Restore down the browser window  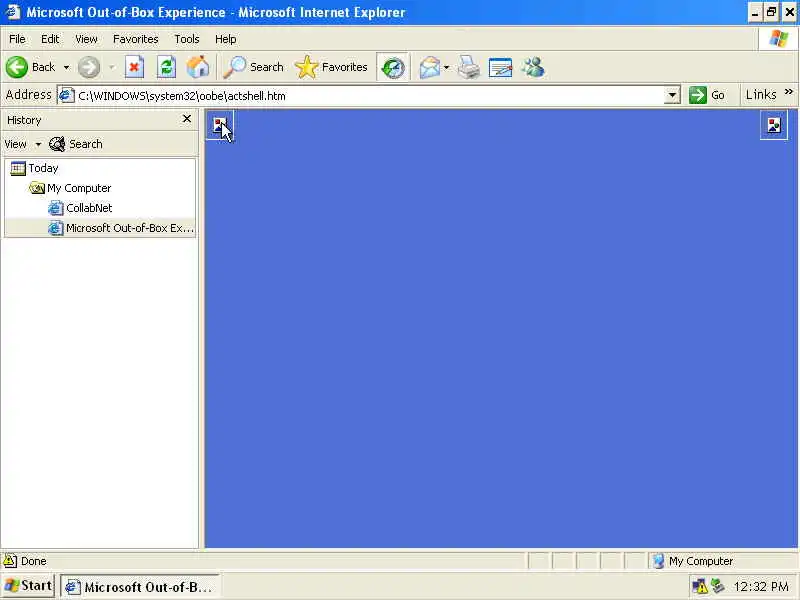(772, 12)
